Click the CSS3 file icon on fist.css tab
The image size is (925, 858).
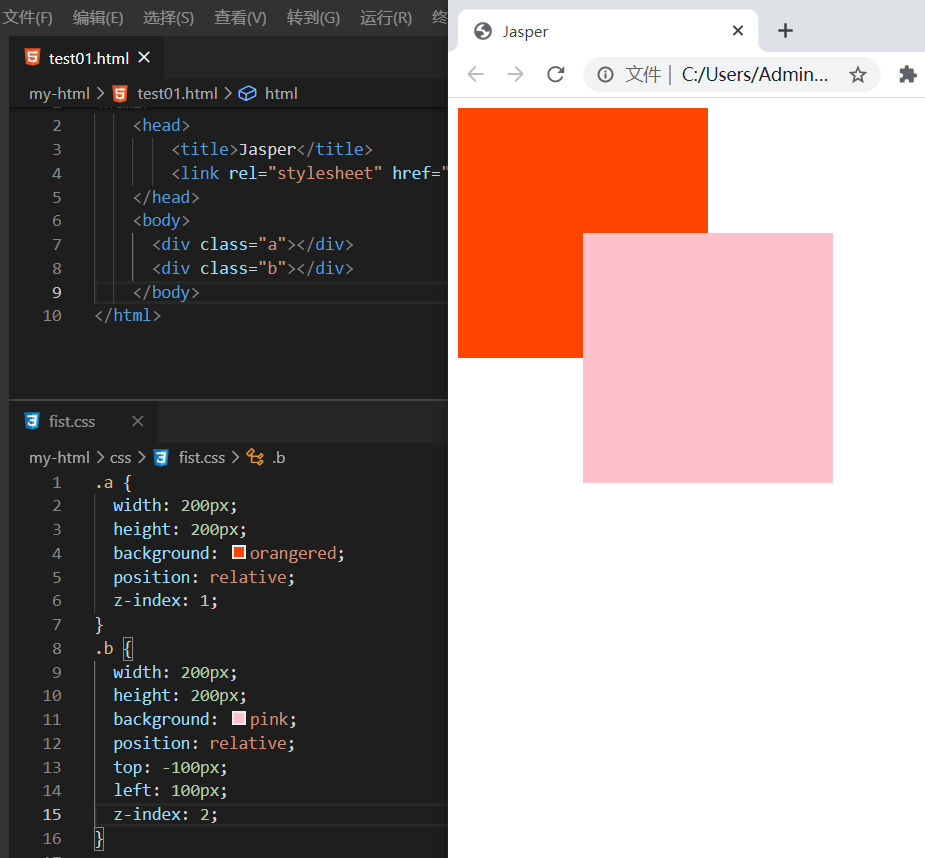point(32,421)
